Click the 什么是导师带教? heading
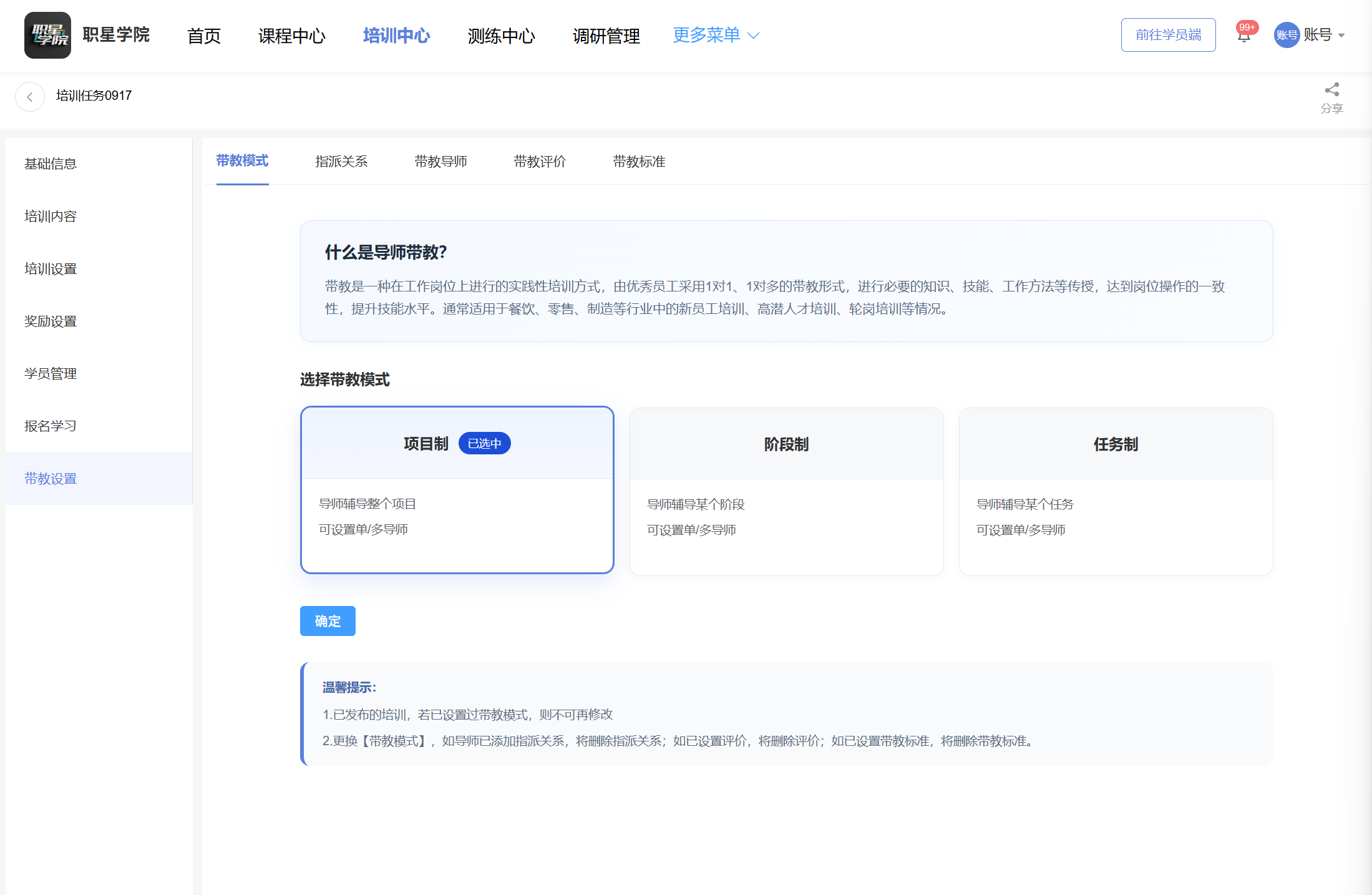1372x895 pixels. click(386, 252)
